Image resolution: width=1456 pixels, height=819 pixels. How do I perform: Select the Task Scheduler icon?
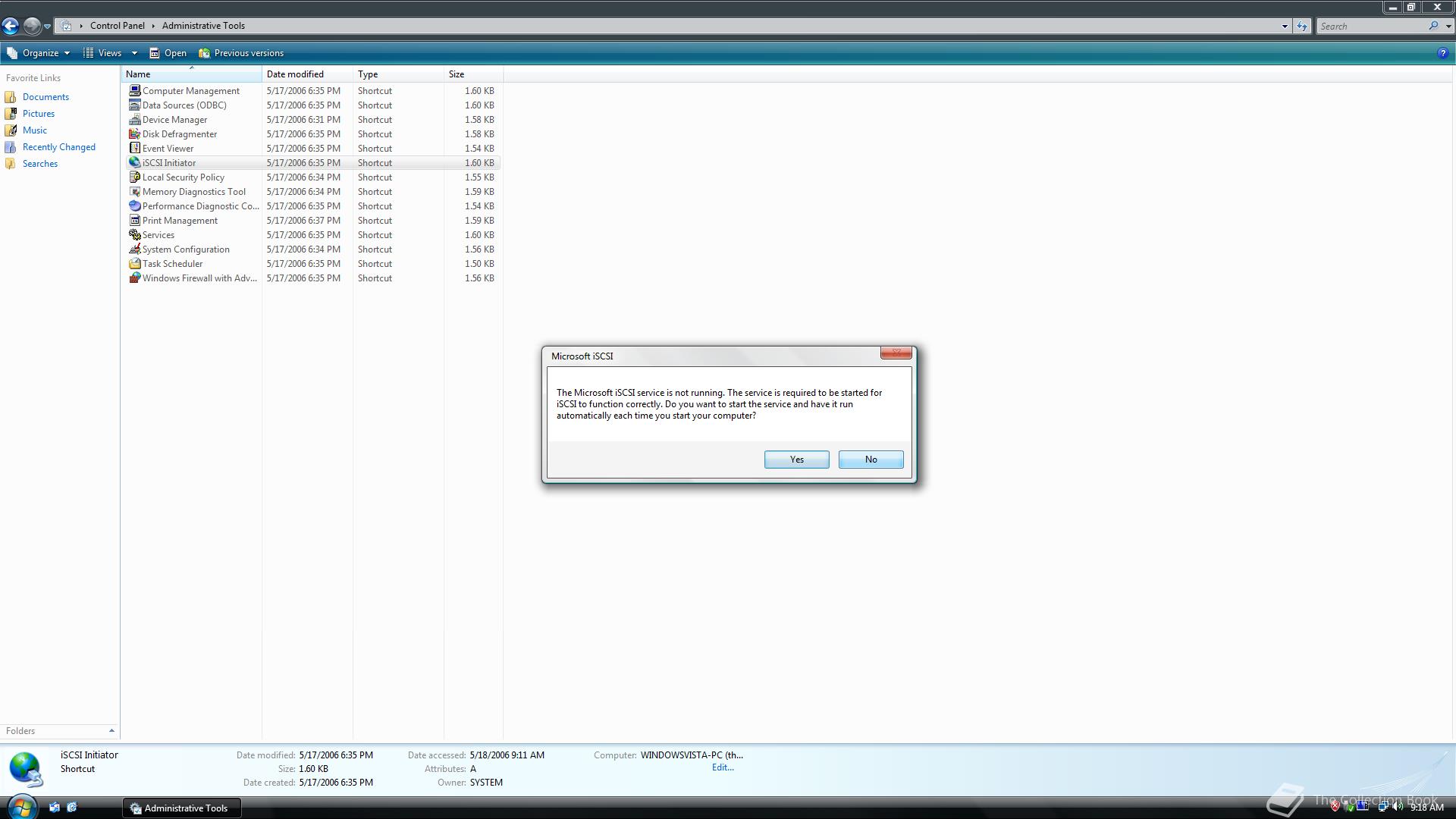[x=134, y=263]
